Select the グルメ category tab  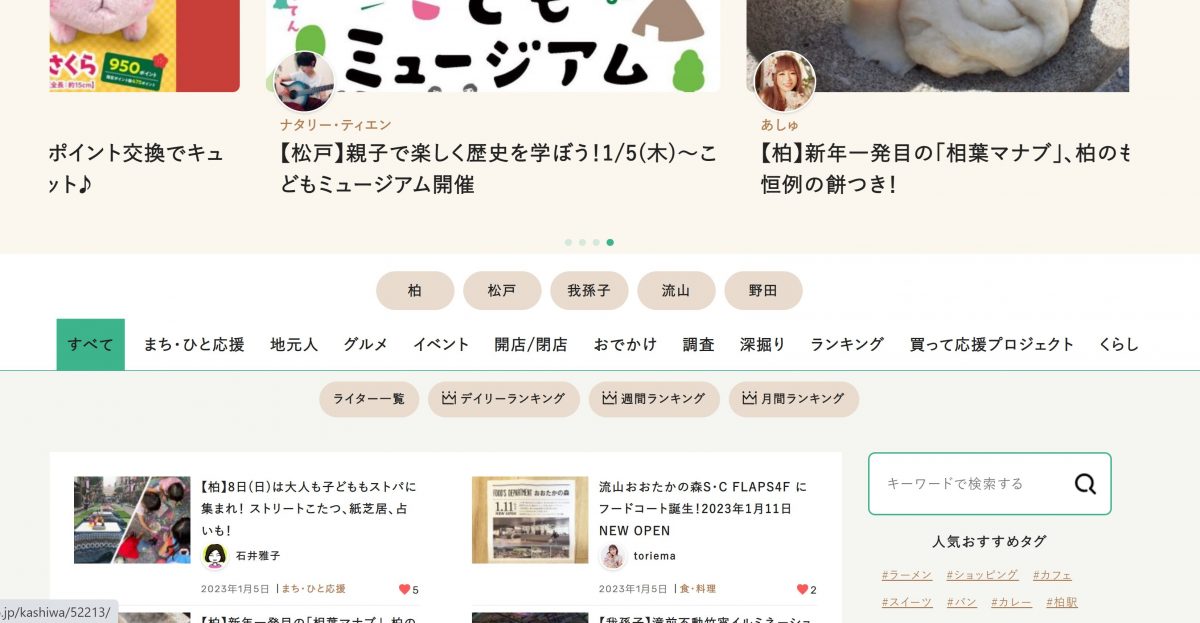366,344
